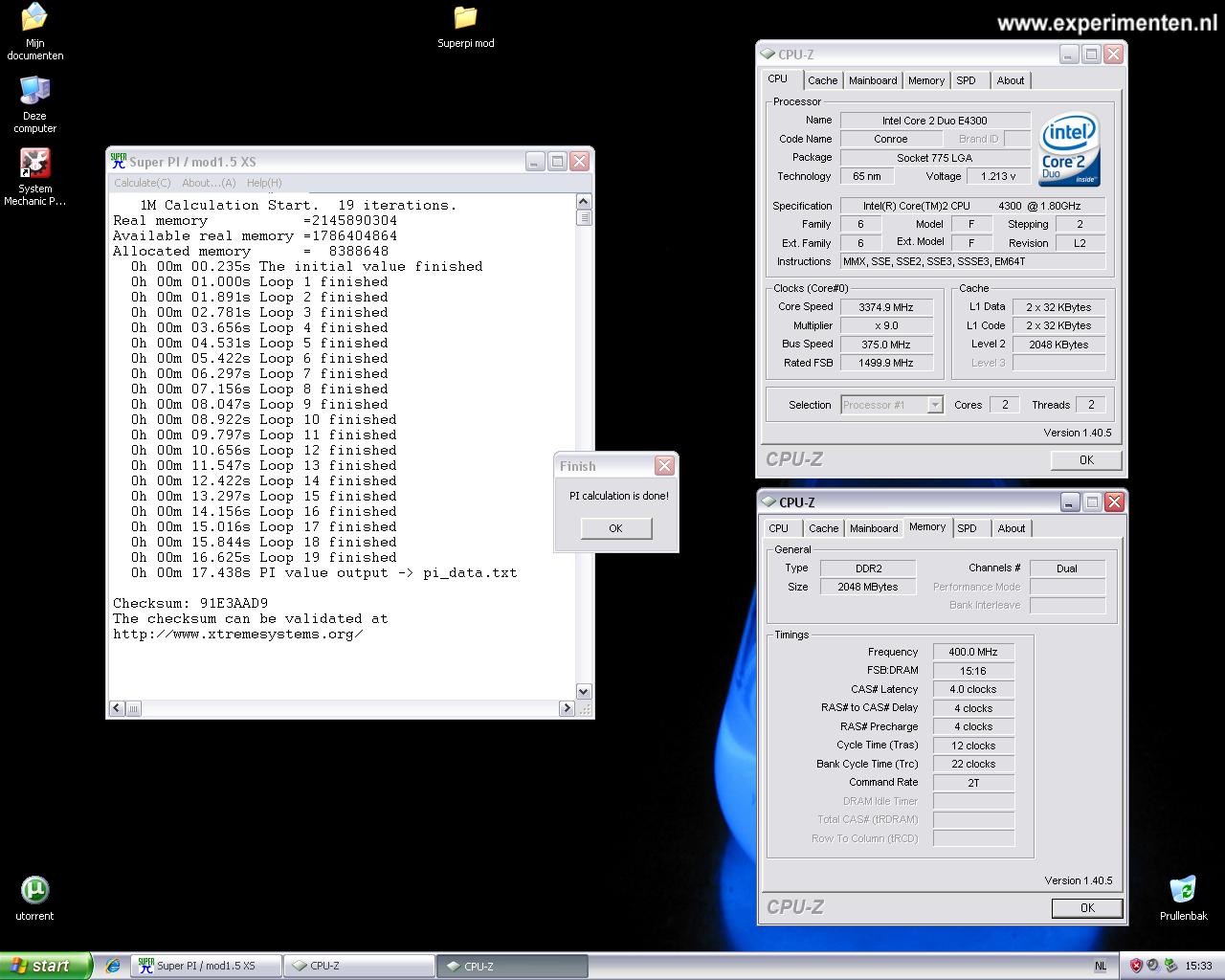Click the Channels # Dual field
This screenshot has width=1225, height=980.
point(1067,568)
